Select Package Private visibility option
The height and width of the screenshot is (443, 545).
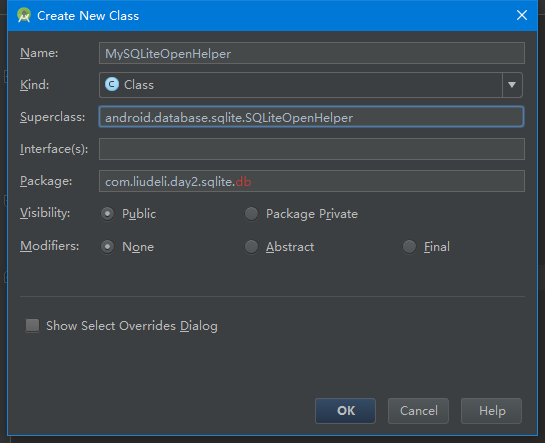point(251,214)
